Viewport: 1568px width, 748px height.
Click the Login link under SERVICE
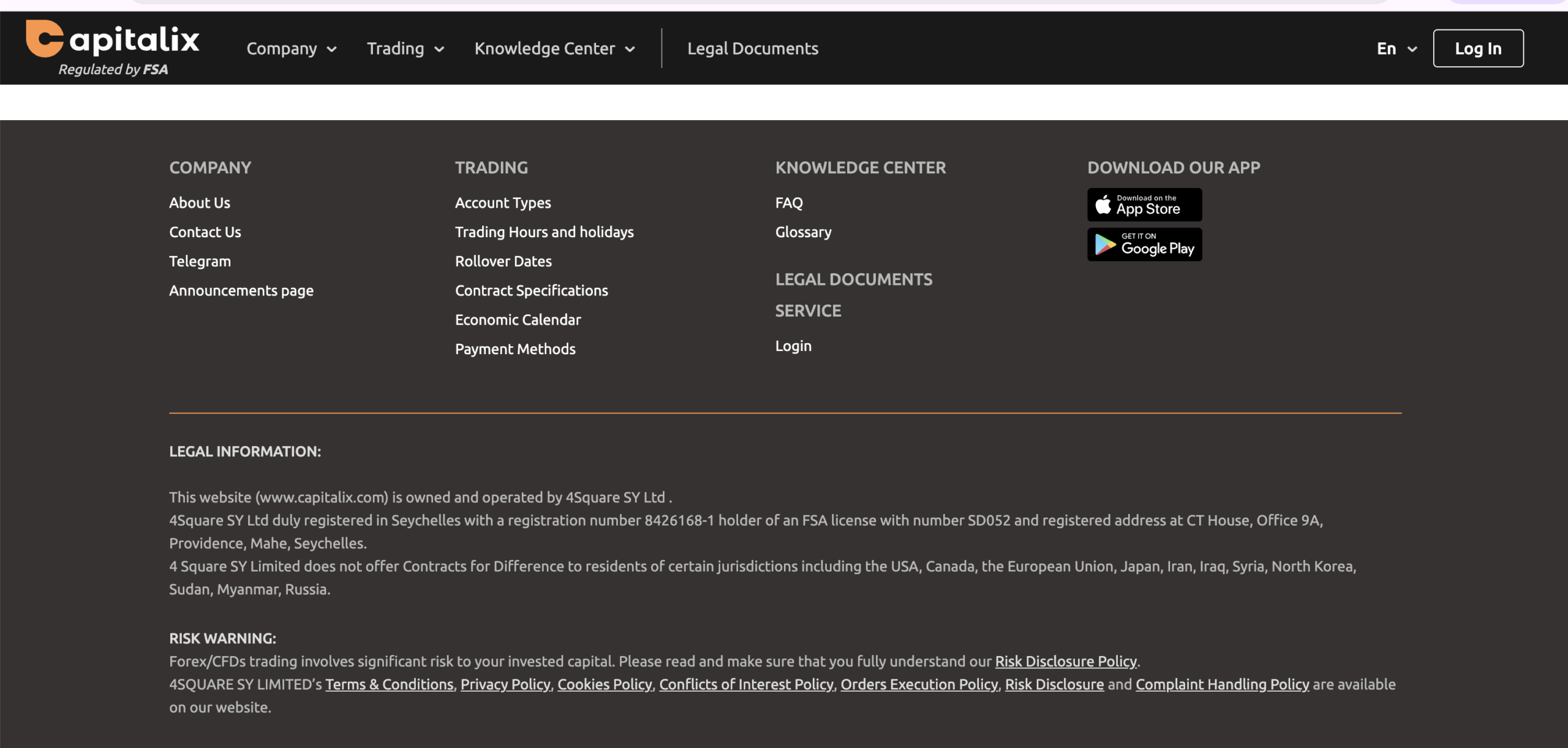click(x=793, y=346)
